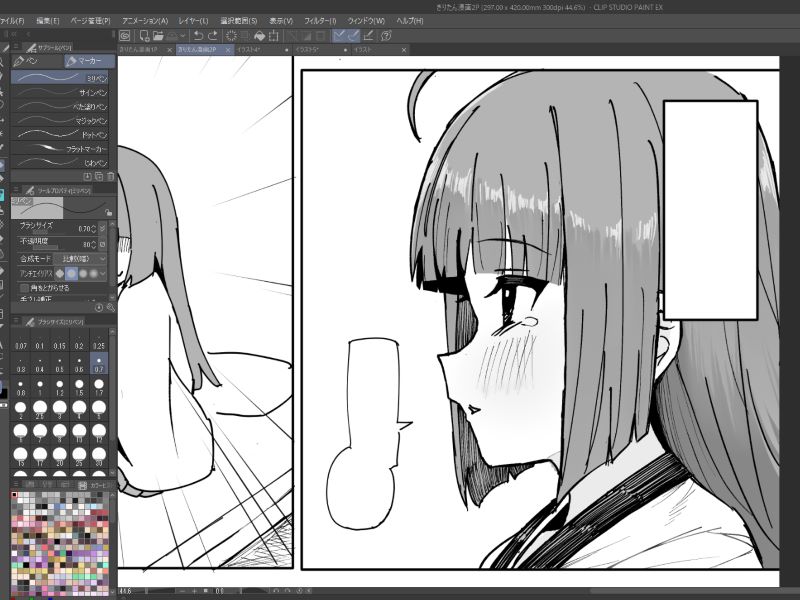800x600 pixels.
Task: Click the 不透明度 stepper arrows
Action: pos(94,244)
